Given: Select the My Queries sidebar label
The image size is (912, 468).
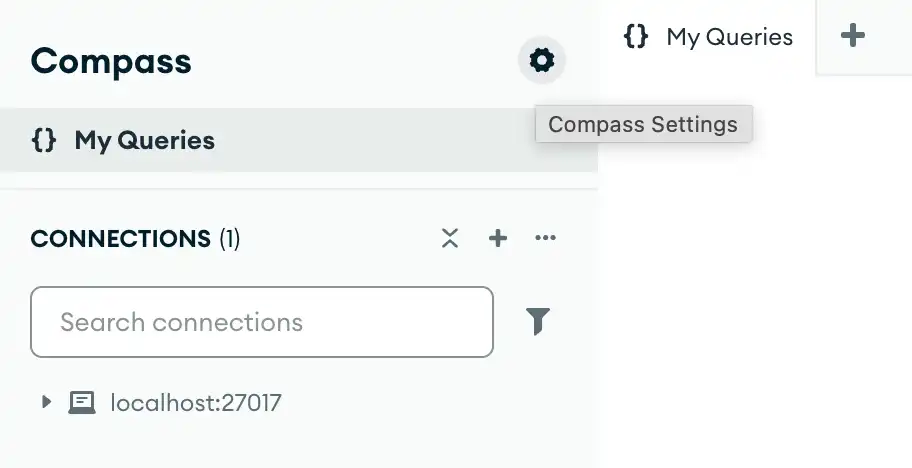Looking at the screenshot, I should [144, 140].
